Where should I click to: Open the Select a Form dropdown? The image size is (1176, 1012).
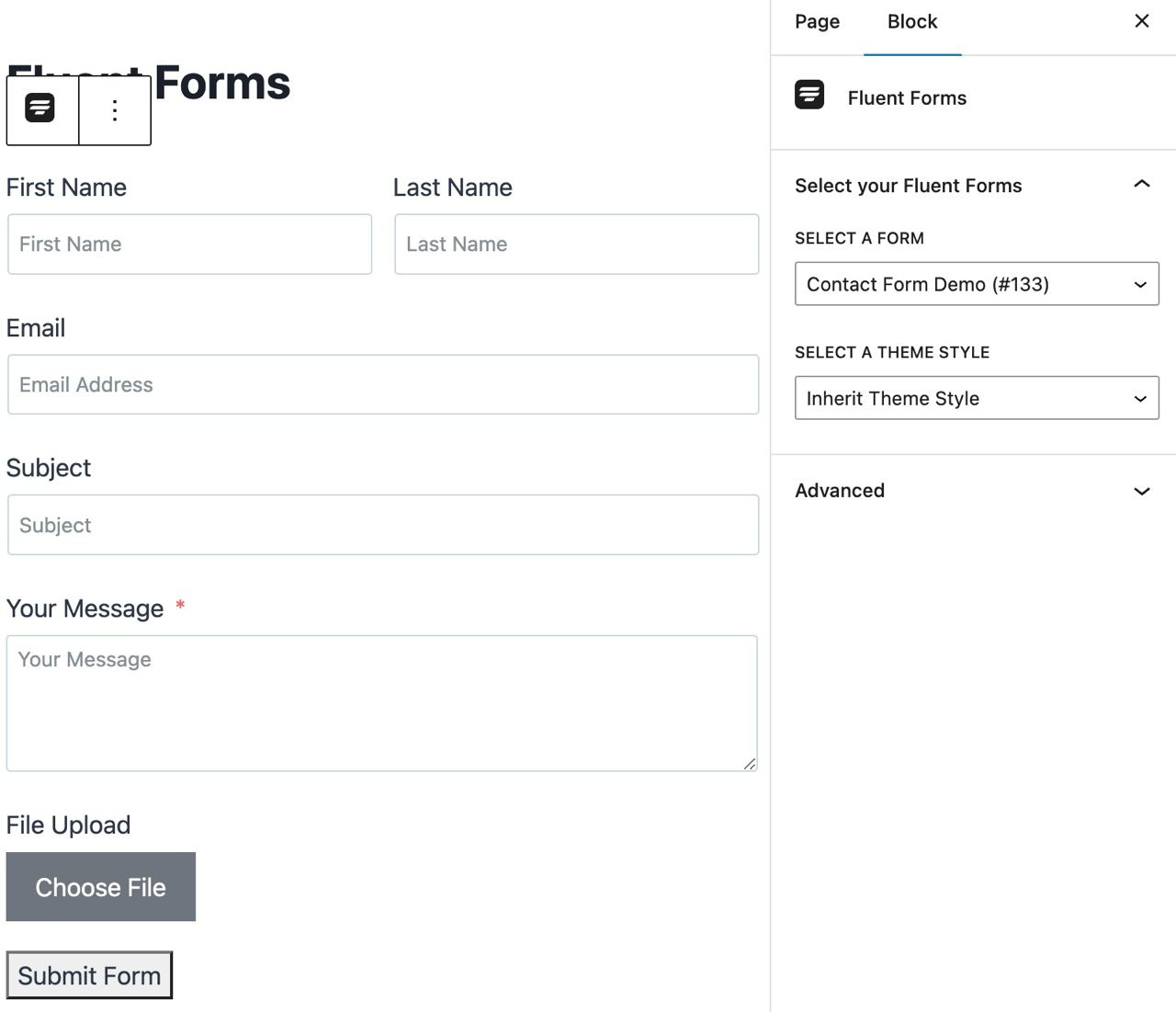coord(976,285)
